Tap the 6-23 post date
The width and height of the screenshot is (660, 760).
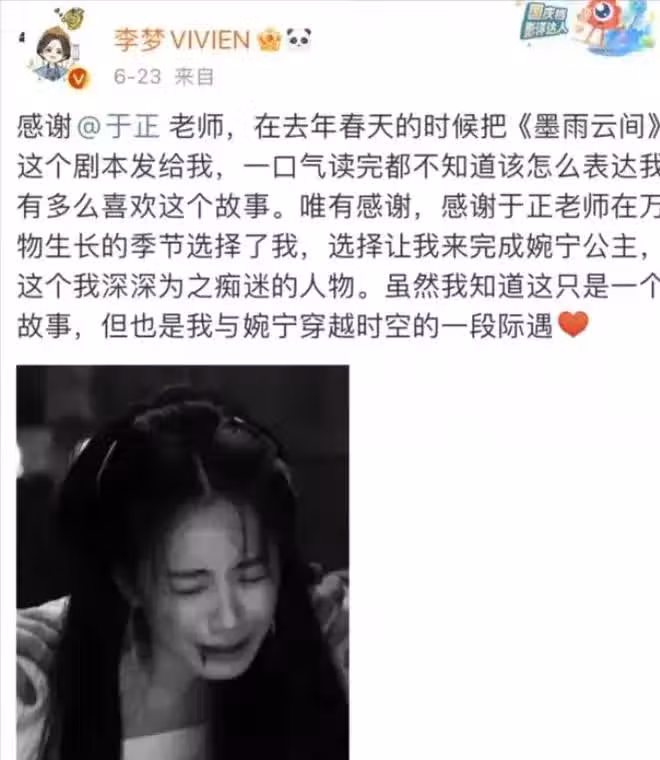tap(137, 77)
